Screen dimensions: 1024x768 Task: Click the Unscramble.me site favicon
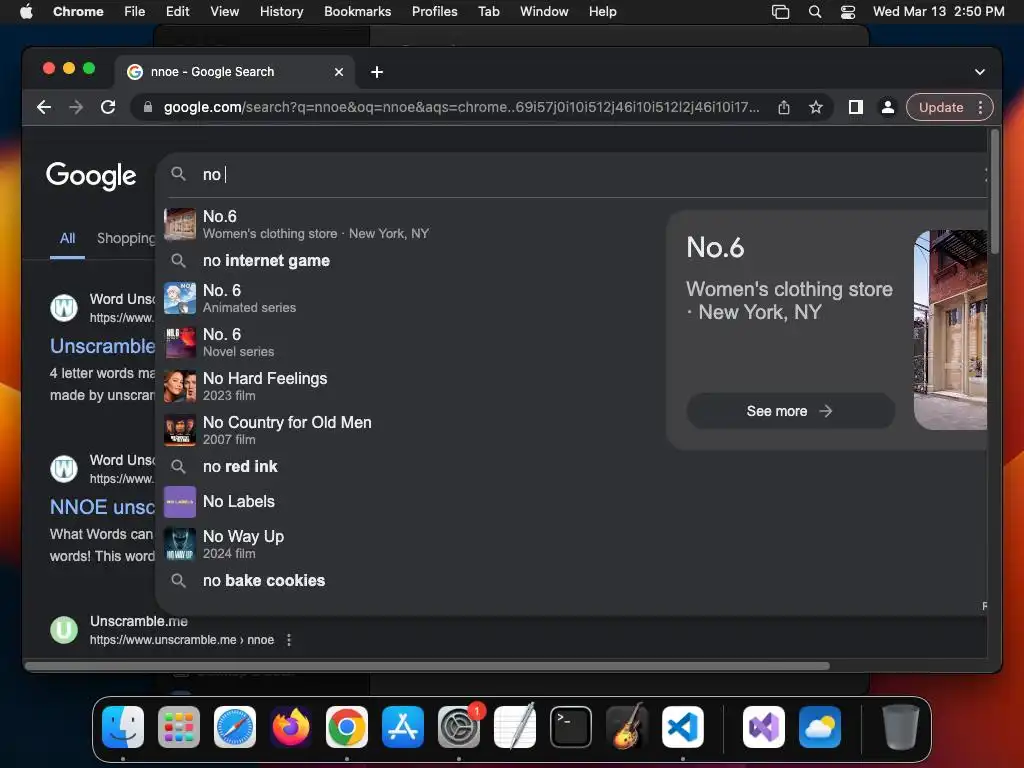pos(64,630)
